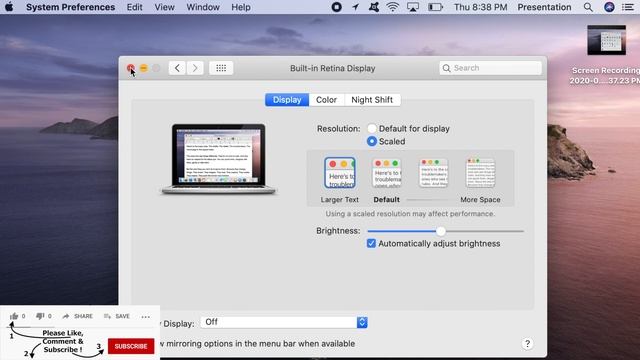Click the Siri icon

pyautogui.click(x=609, y=7)
